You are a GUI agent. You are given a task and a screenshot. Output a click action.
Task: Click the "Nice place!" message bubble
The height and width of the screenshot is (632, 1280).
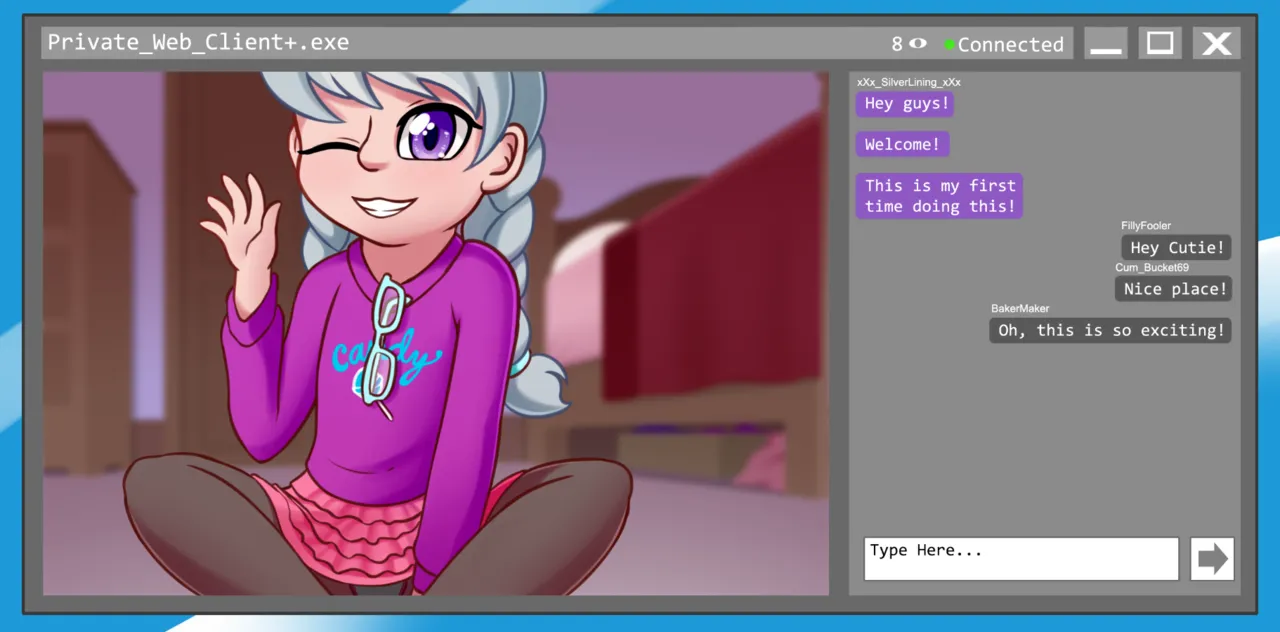pos(1173,289)
